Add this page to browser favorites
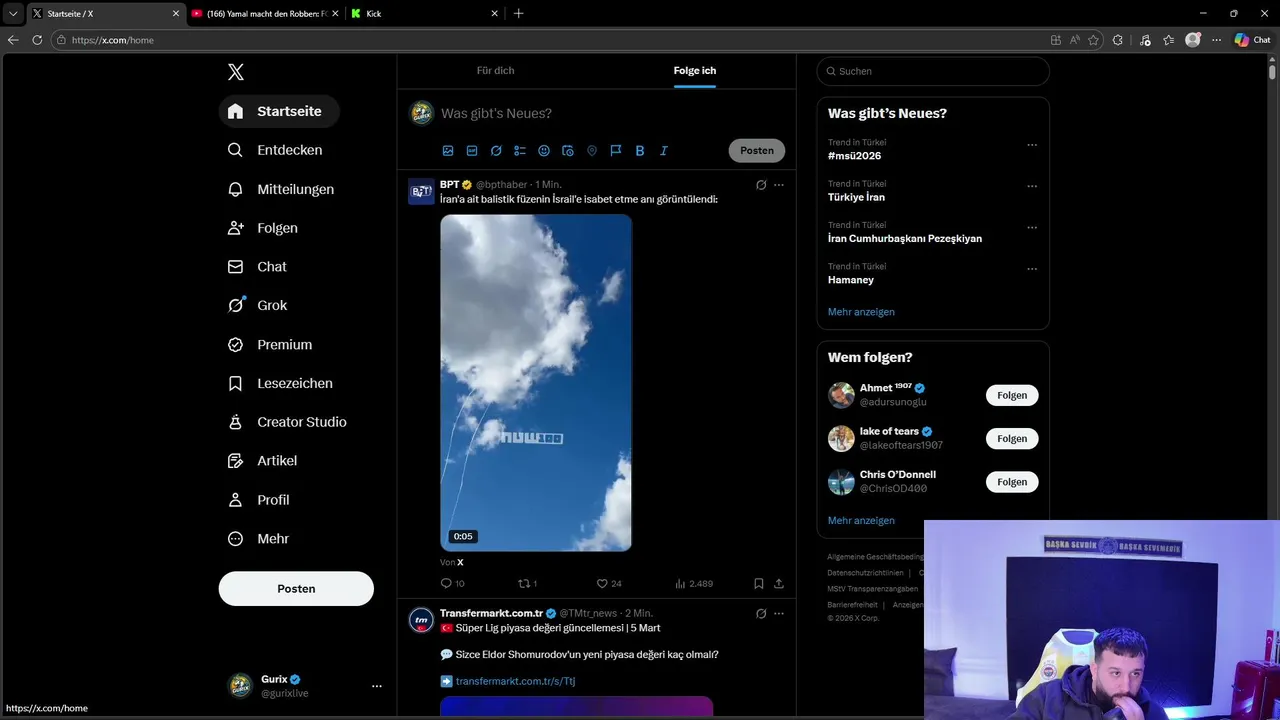The height and width of the screenshot is (720, 1280). pos(1093,40)
